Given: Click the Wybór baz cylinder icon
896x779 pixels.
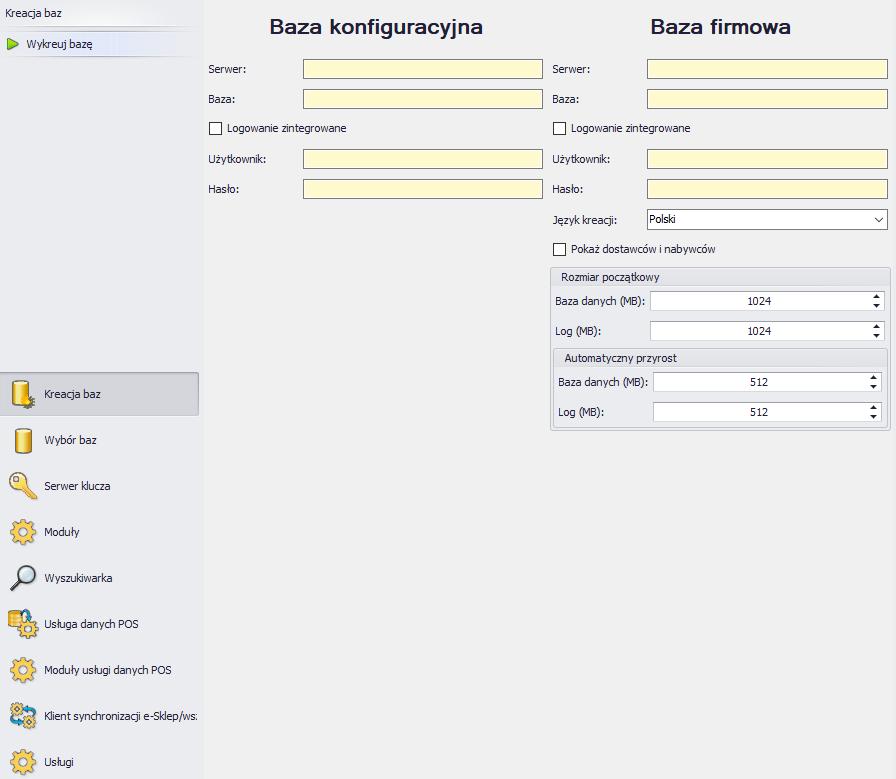Looking at the screenshot, I should 23,441.
